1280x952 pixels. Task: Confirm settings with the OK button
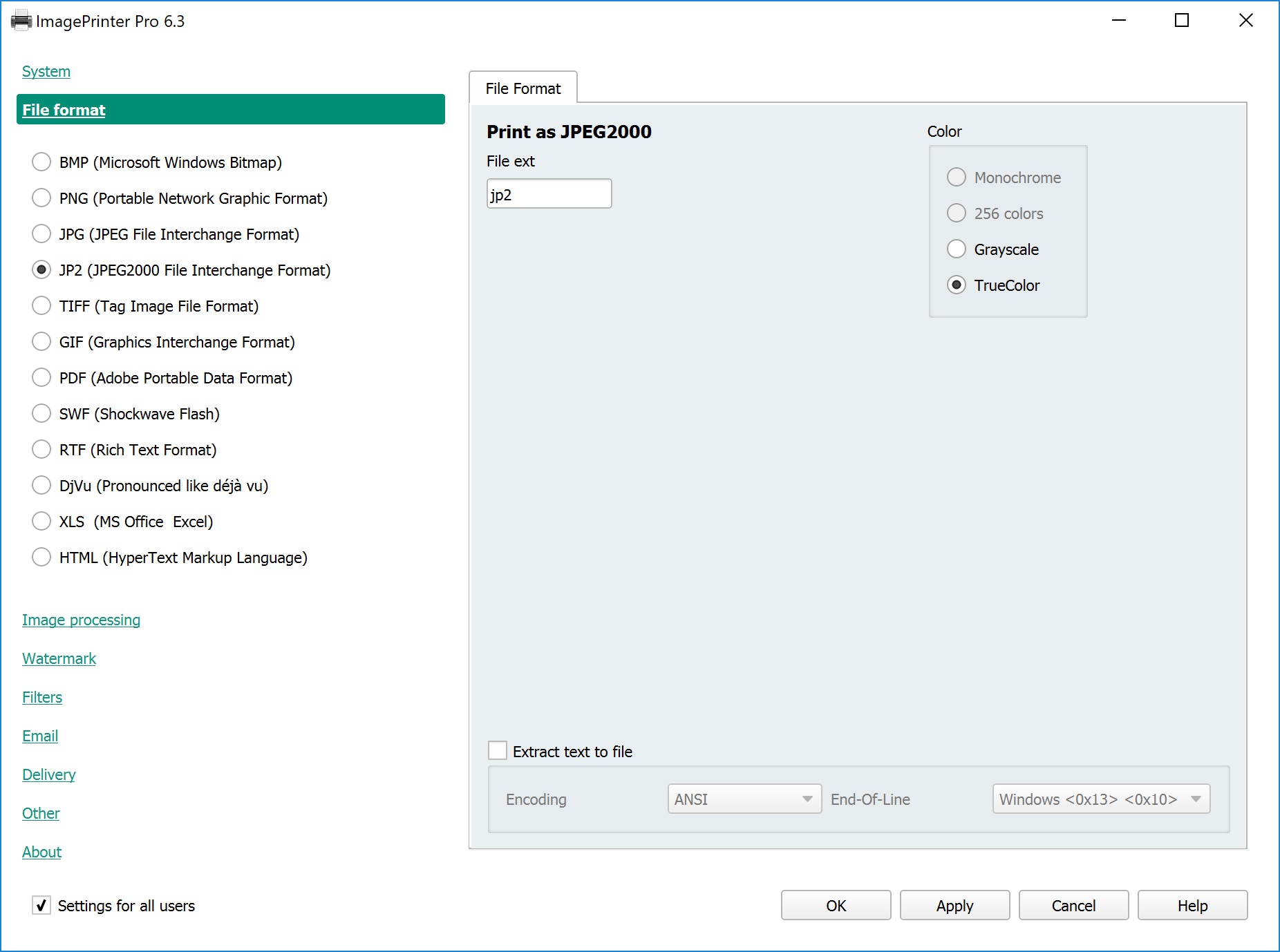pyautogui.click(x=836, y=906)
